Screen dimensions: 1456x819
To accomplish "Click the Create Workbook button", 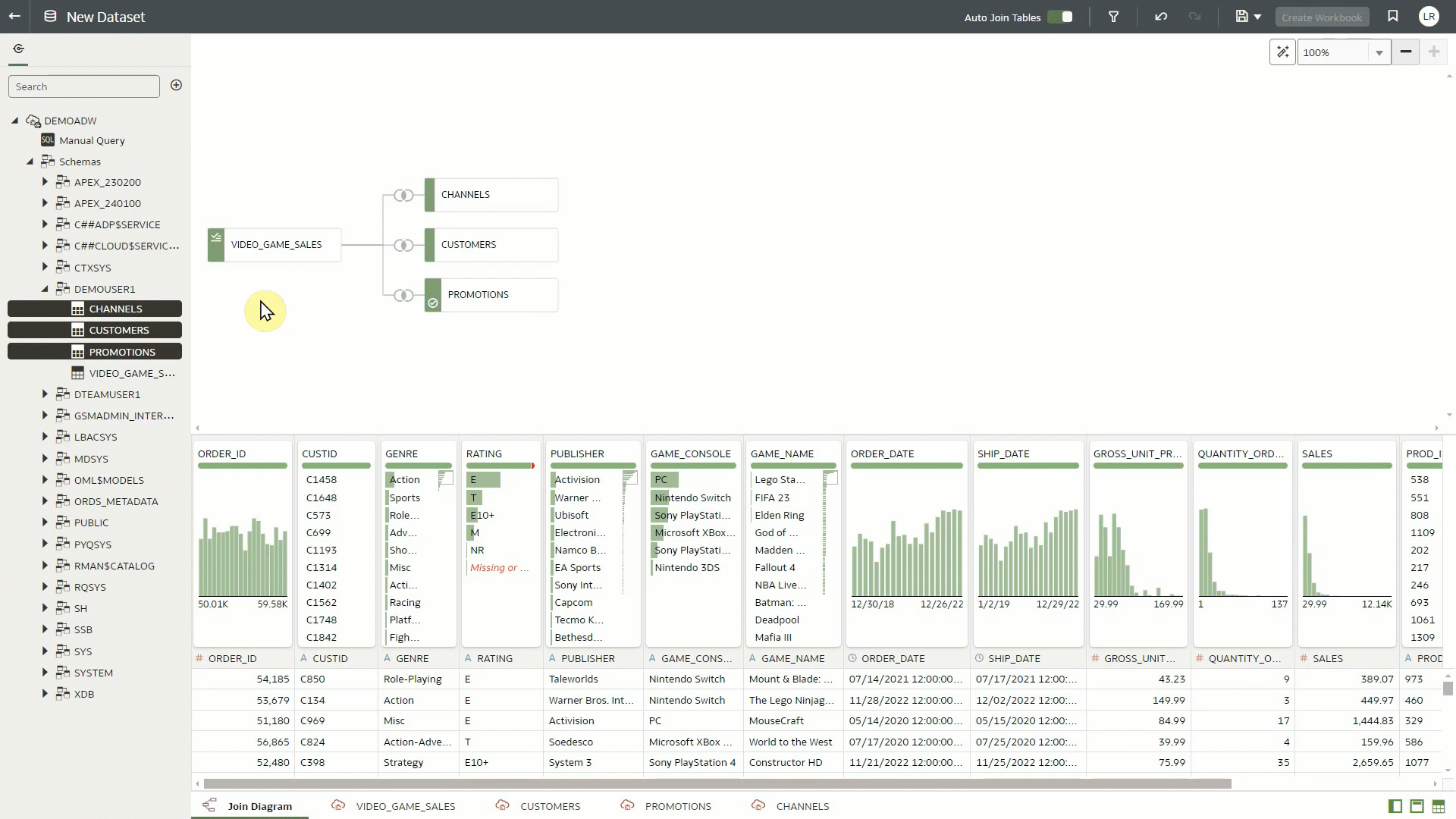I will tap(1321, 17).
